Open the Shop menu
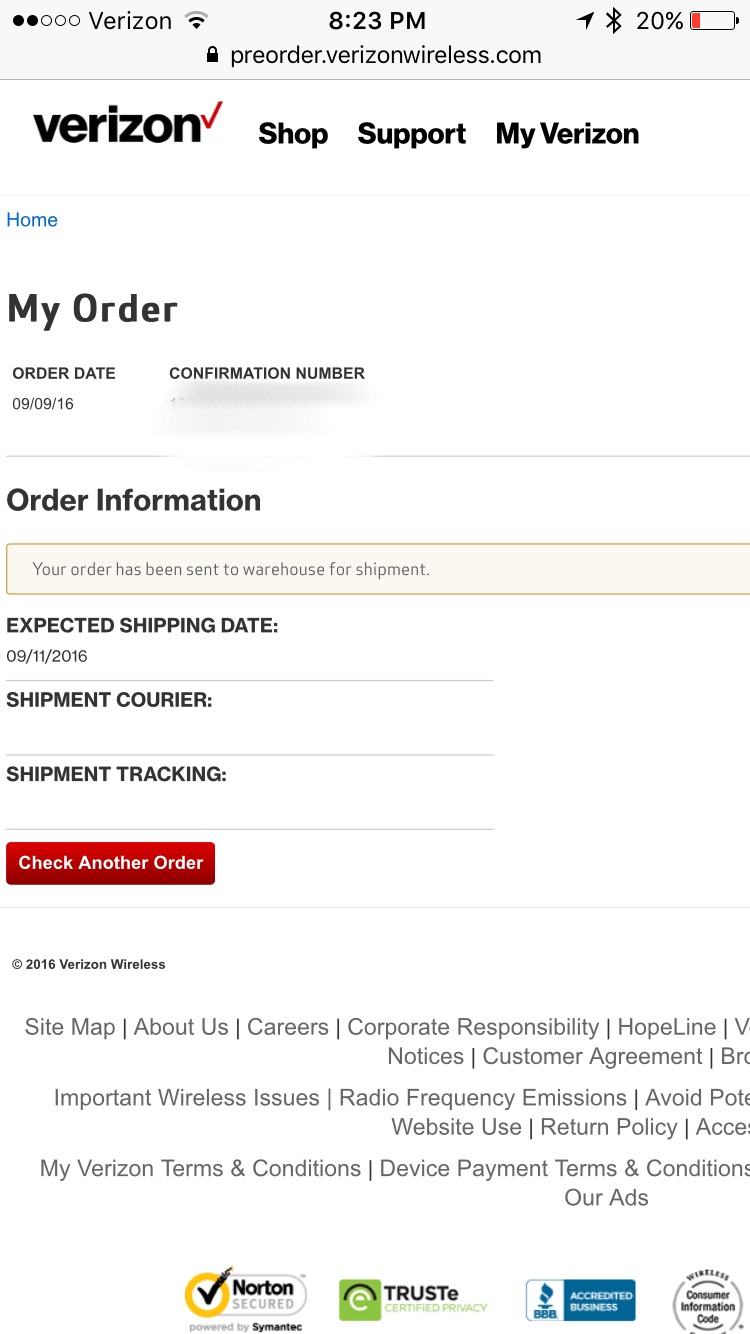This screenshot has width=750, height=1334. (x=293, y=134)
